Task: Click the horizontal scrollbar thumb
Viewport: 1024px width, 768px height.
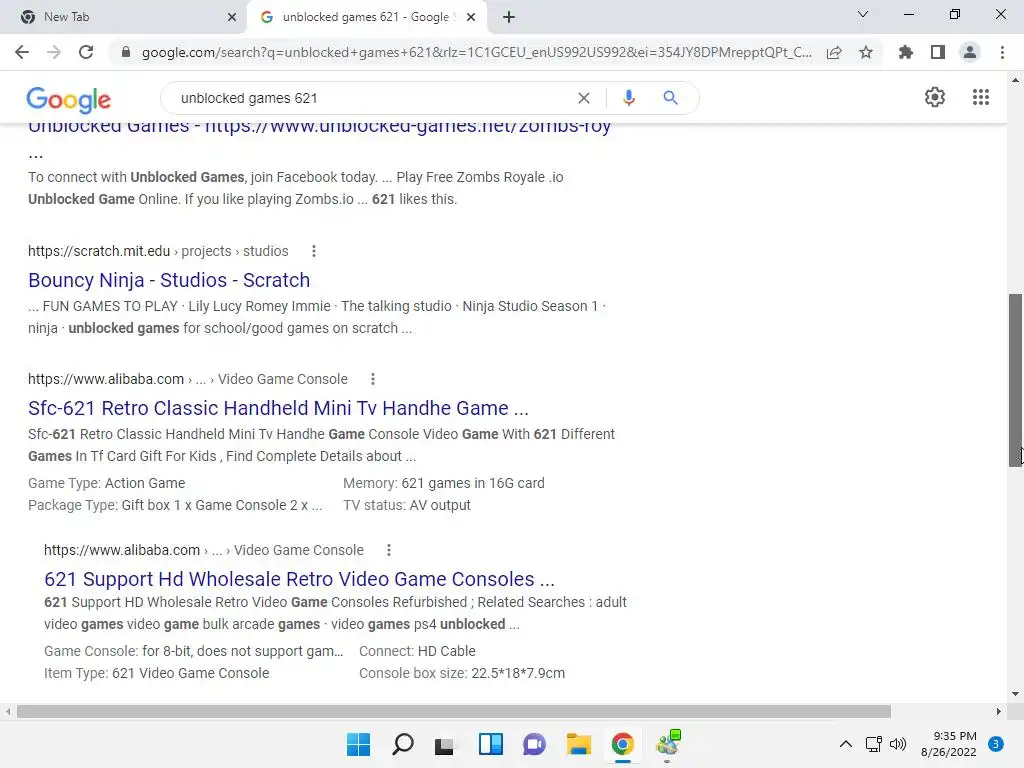Action: pyautogui.click(x=454, y=711)
